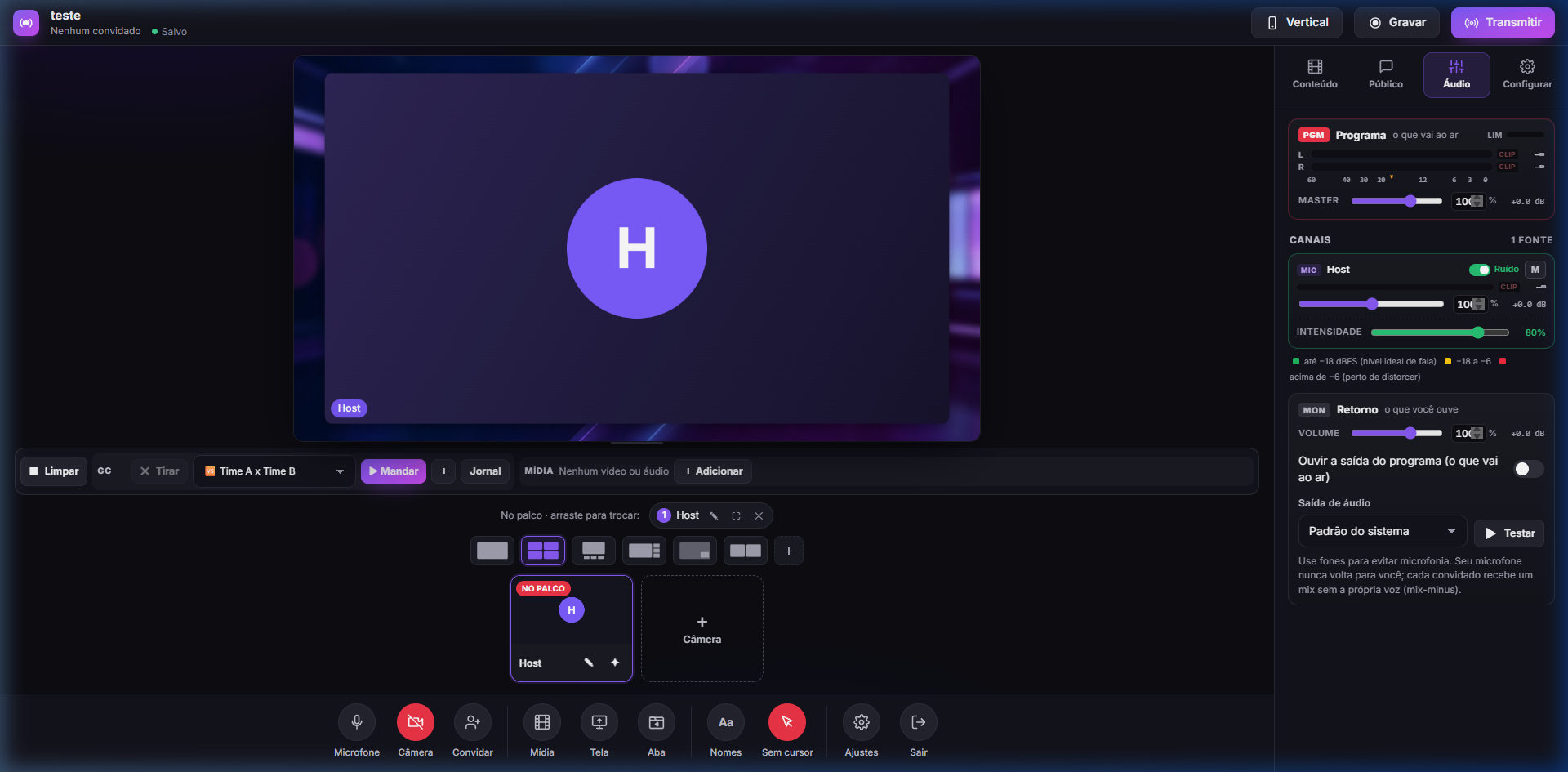The image size is (1568, 772).
Task: Select the Jornal preset button
Action: [x=485, y=471]
